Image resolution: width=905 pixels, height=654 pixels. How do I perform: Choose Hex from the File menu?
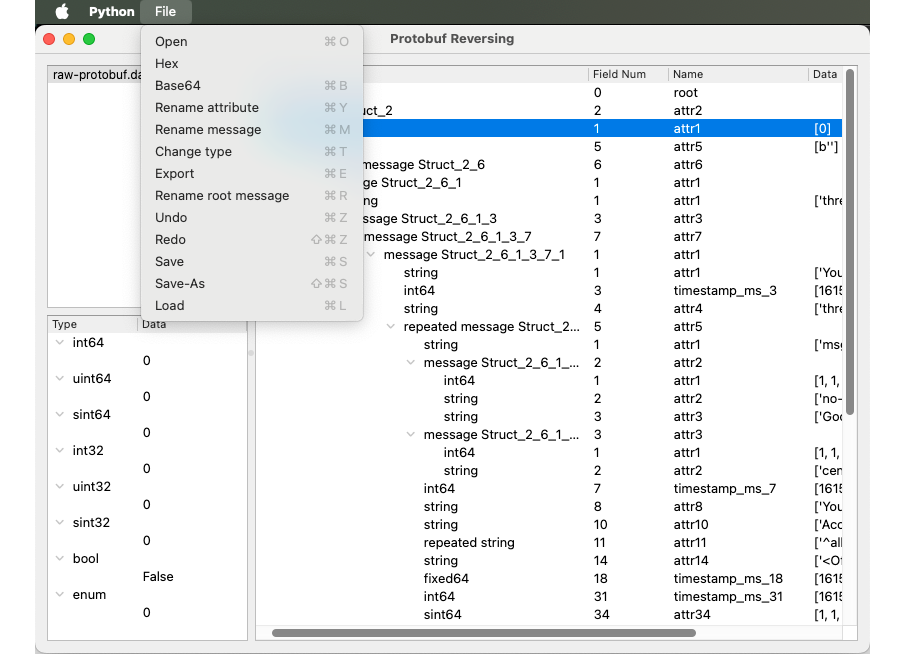coord(252,63)
